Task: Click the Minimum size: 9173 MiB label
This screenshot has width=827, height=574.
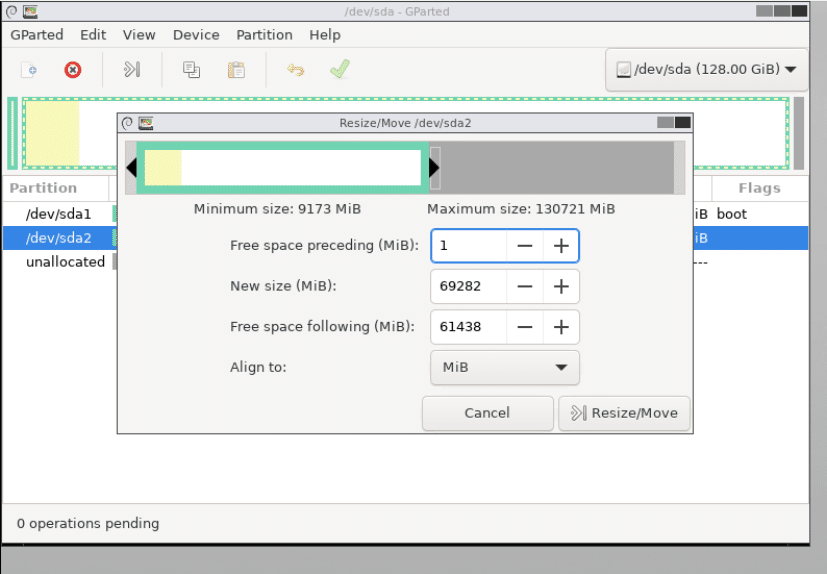Action: click(277, 209)
